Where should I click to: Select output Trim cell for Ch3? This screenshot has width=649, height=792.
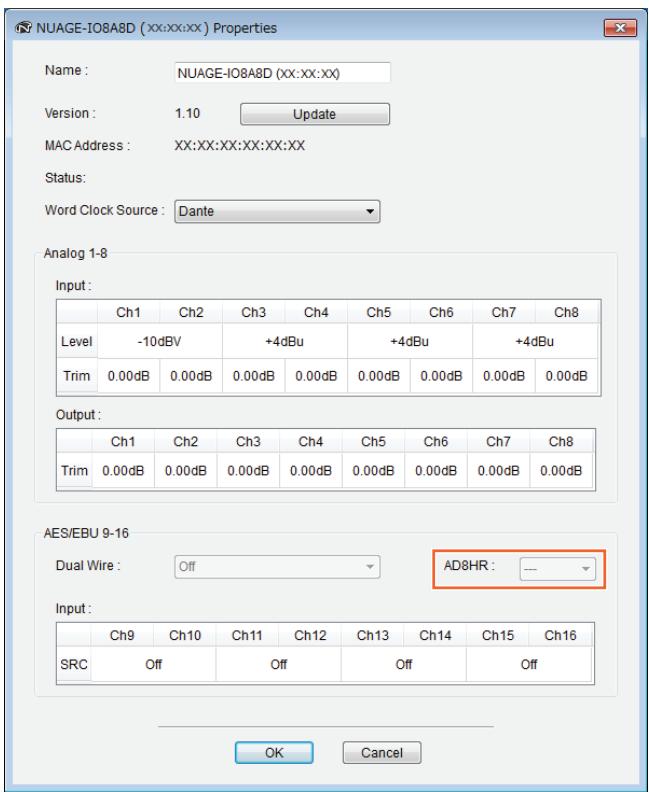248,470
